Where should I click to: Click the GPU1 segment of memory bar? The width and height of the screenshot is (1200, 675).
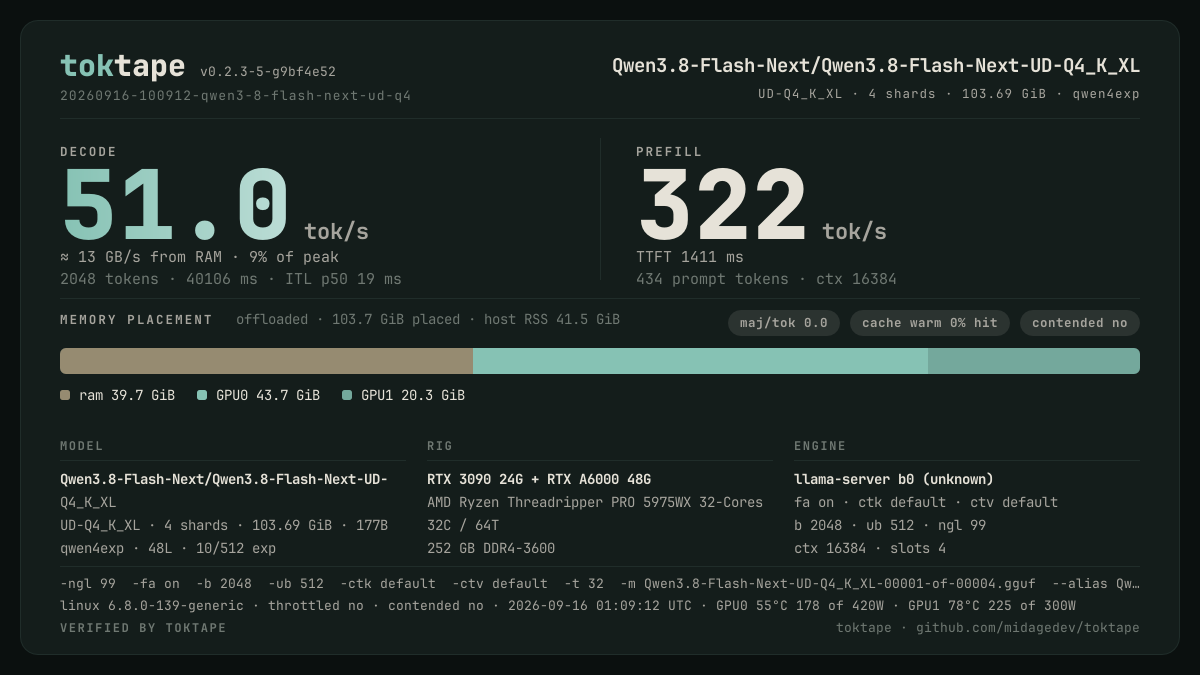tap(1034, 361)
